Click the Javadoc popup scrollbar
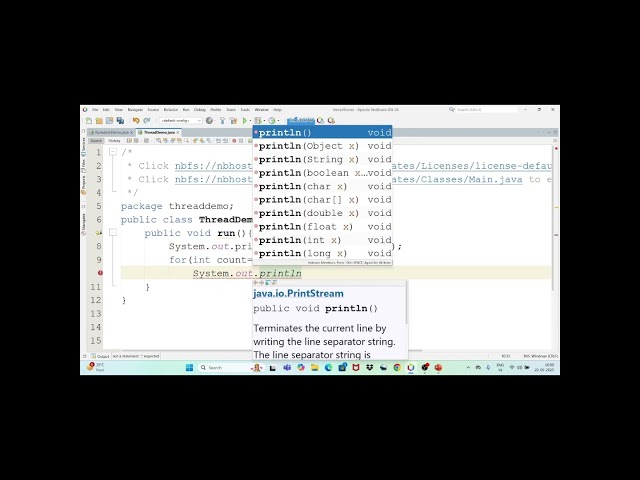This screenshot has height=480, width=640. coord(407,303)
